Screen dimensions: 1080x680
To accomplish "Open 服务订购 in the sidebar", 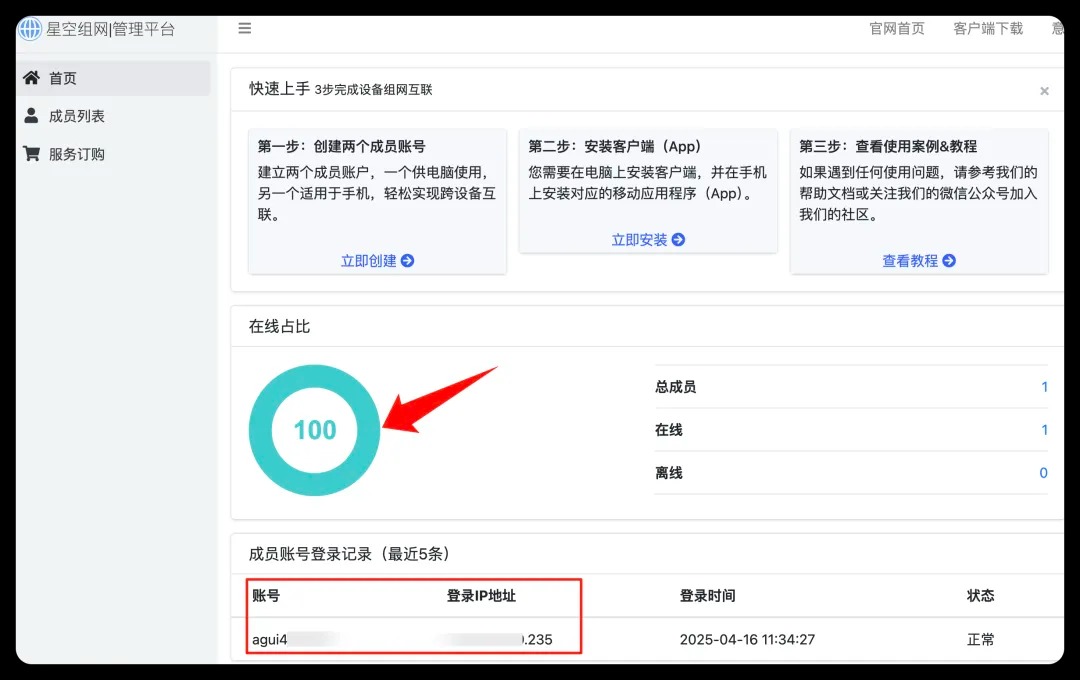I will [77, 154].
